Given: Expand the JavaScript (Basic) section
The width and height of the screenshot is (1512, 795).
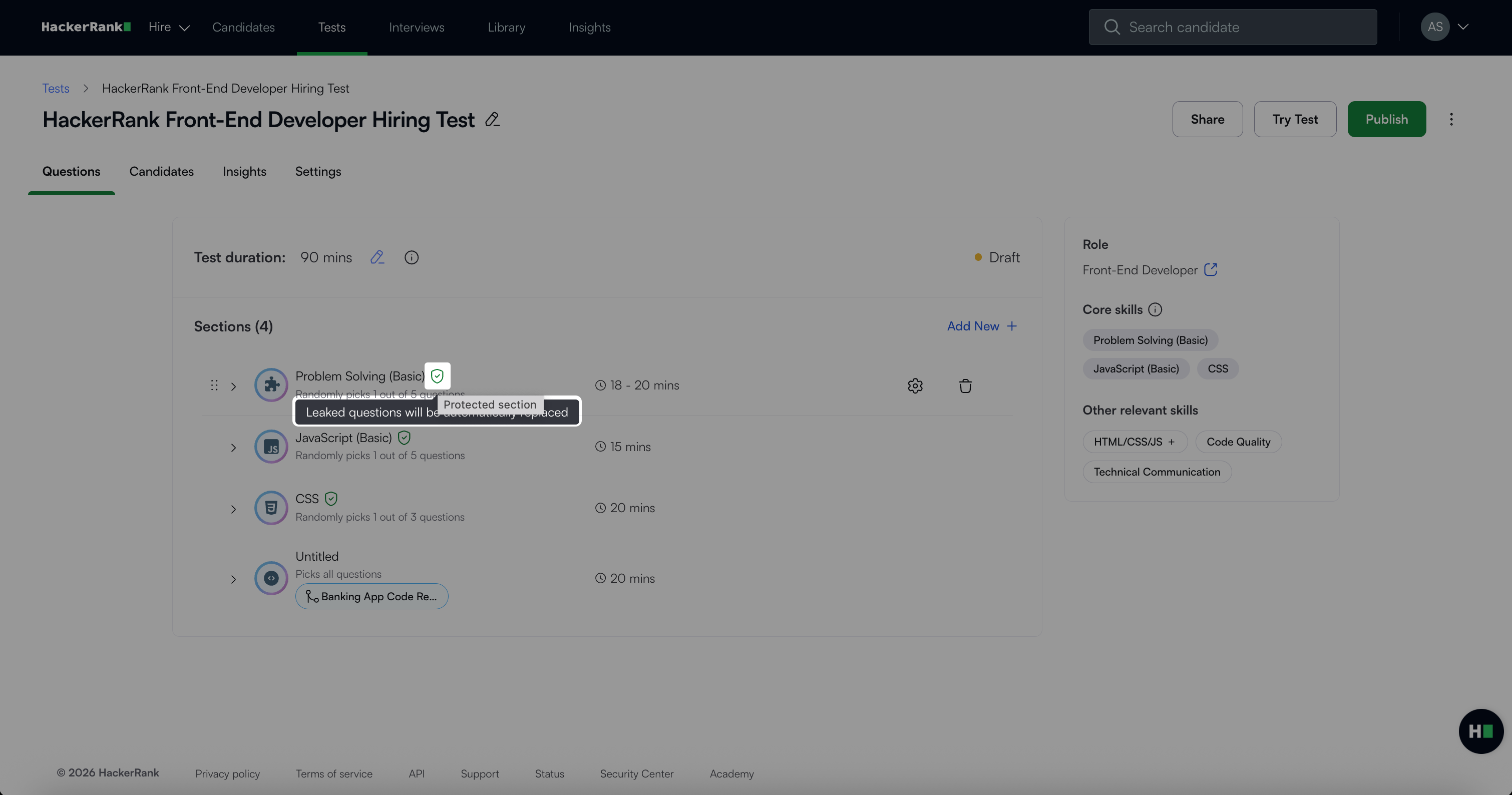Looking at the screenshot, I should (234, 448).
